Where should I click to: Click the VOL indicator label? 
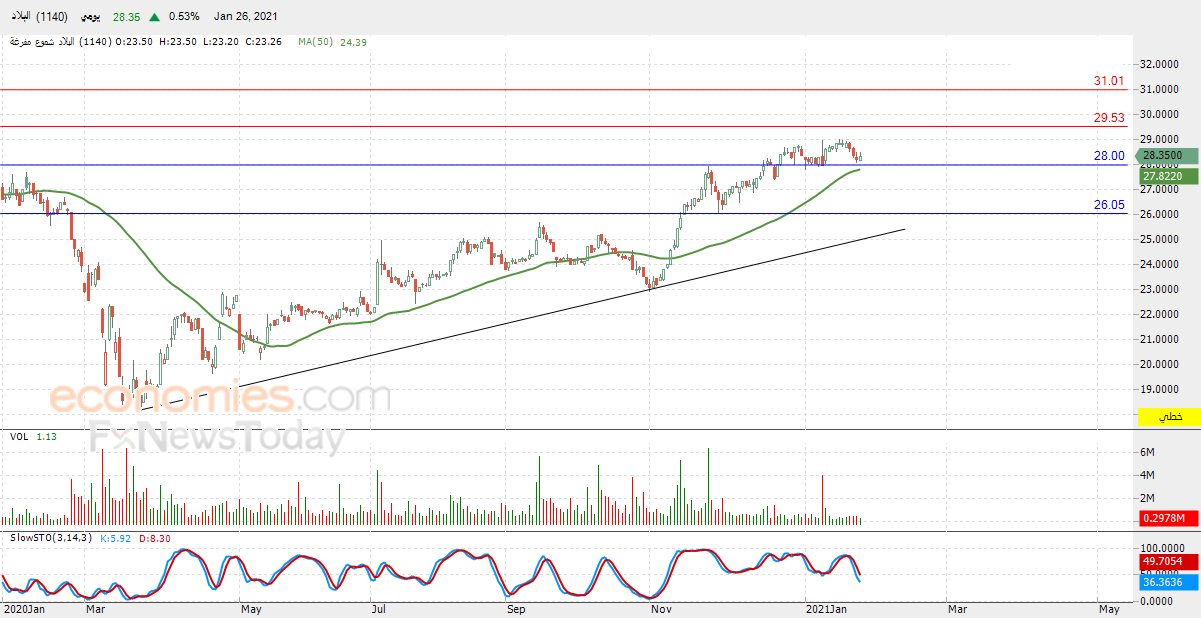point(19,436)
